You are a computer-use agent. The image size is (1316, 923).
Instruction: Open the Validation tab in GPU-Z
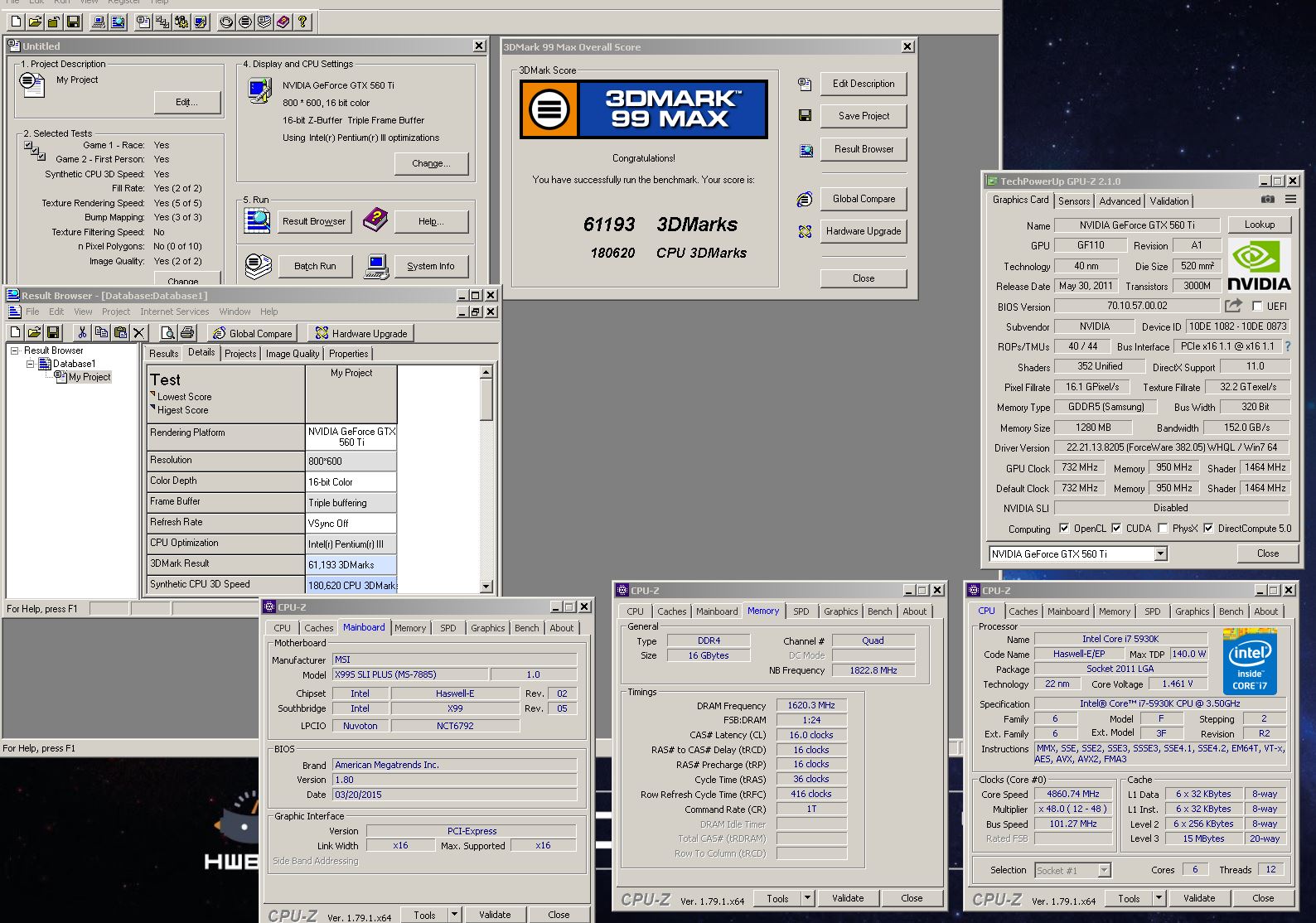(1168, 201)
